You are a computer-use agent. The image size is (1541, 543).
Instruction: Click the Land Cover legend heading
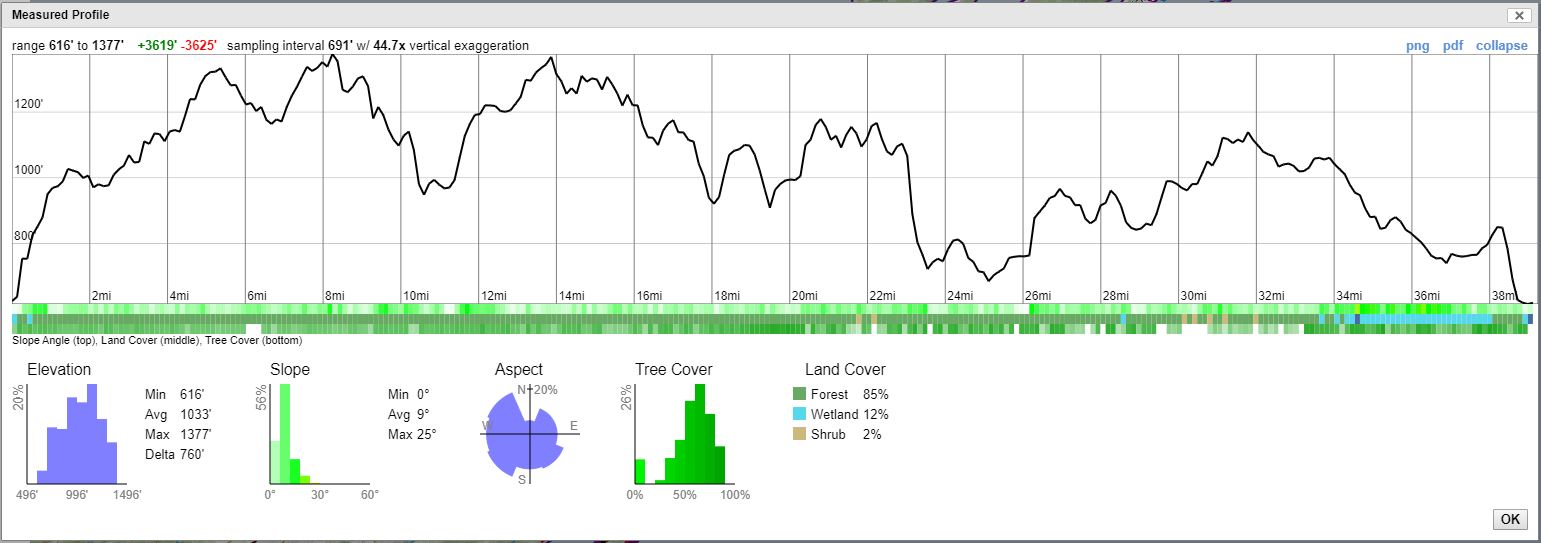point(845,370)
